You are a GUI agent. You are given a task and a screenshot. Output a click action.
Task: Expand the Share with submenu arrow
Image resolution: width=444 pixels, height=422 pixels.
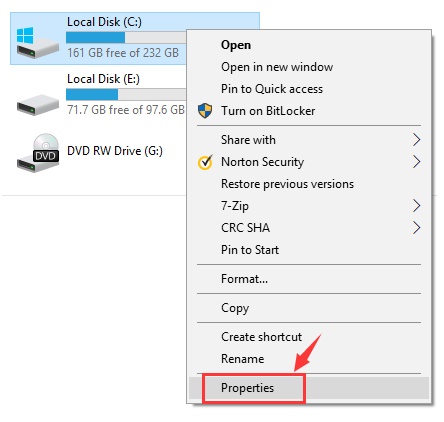[x=416, y=140]
